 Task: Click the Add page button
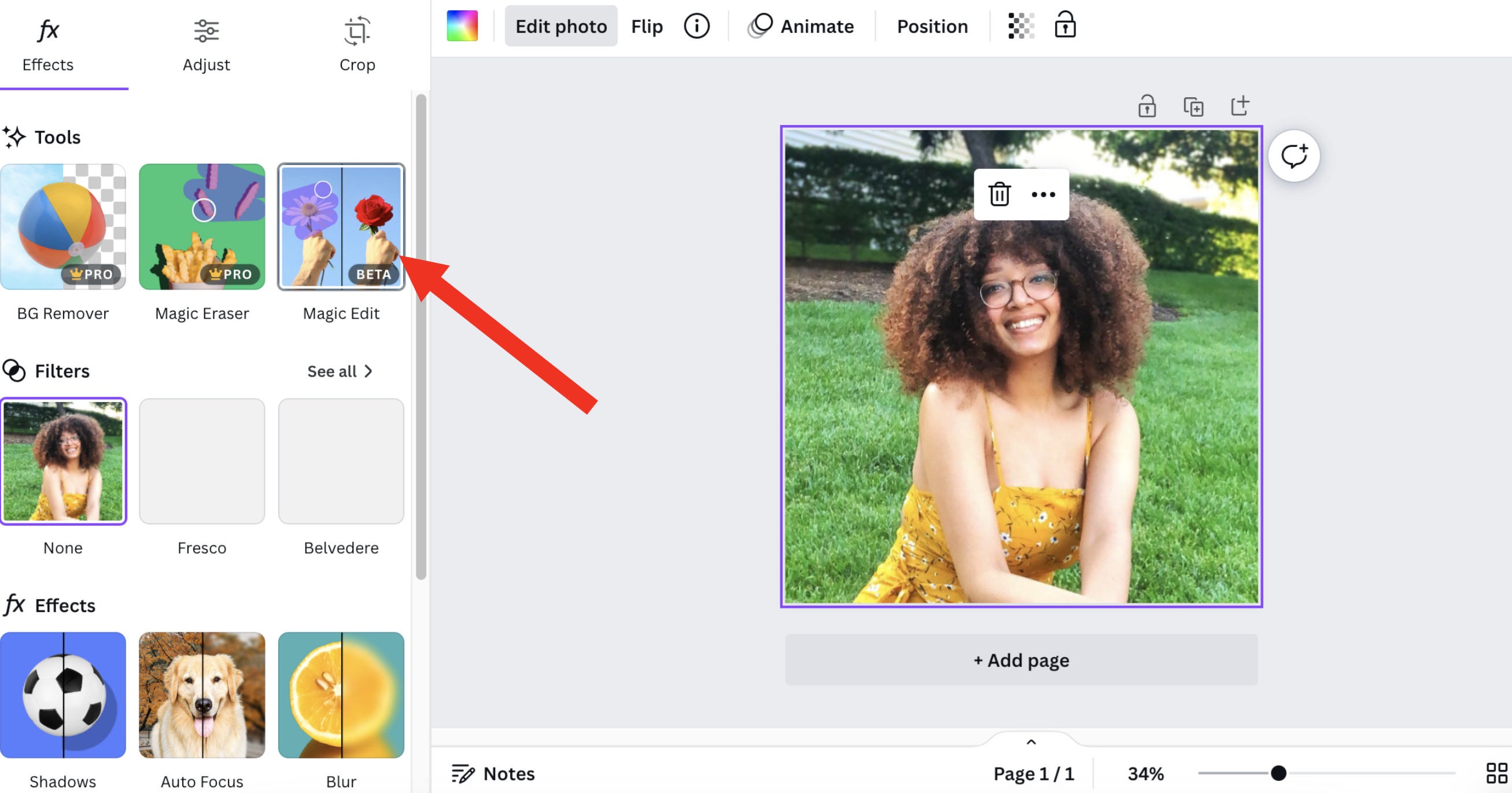[x=1021, y=660]
